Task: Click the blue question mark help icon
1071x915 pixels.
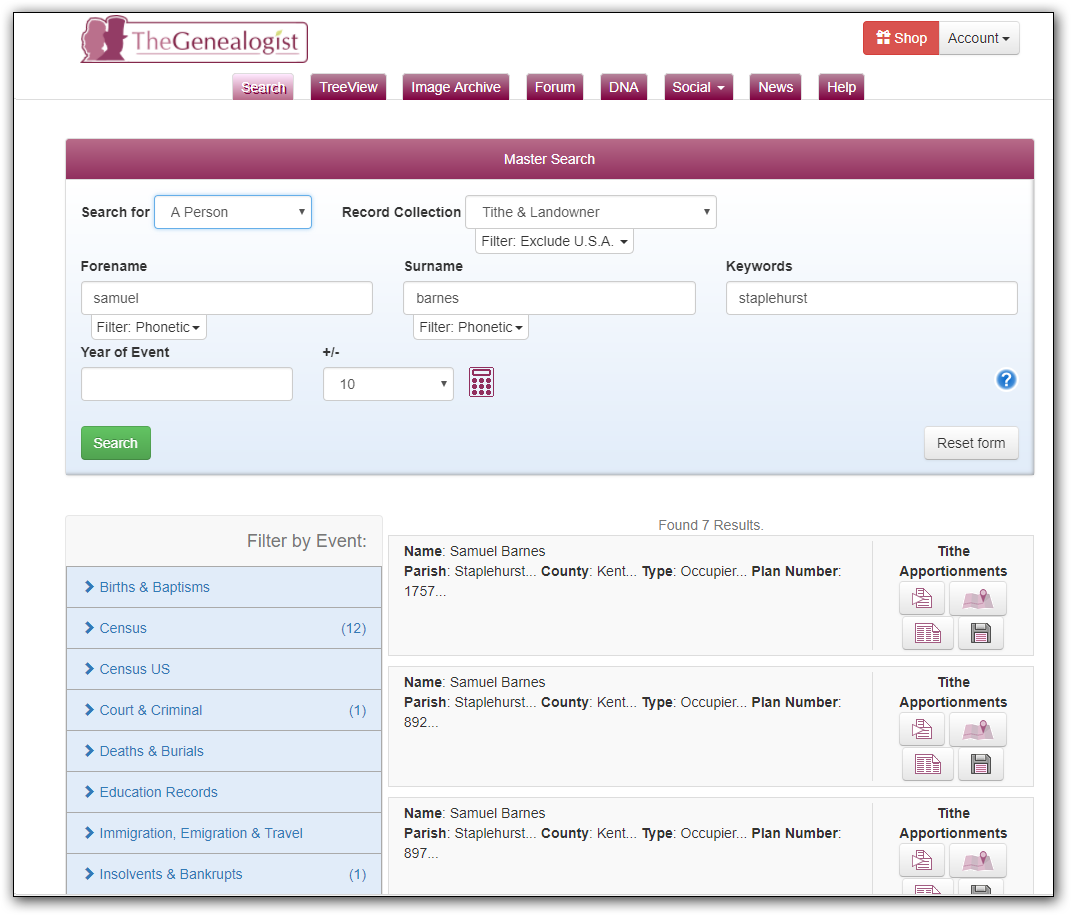Action: point(1006,380)
